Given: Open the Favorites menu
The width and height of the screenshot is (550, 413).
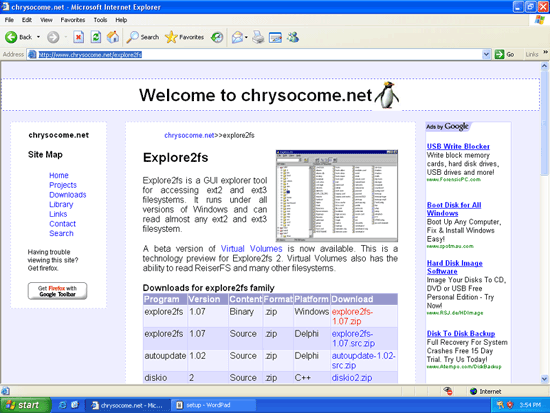Looking at the screenshot, I should click(x=73, y=20).
